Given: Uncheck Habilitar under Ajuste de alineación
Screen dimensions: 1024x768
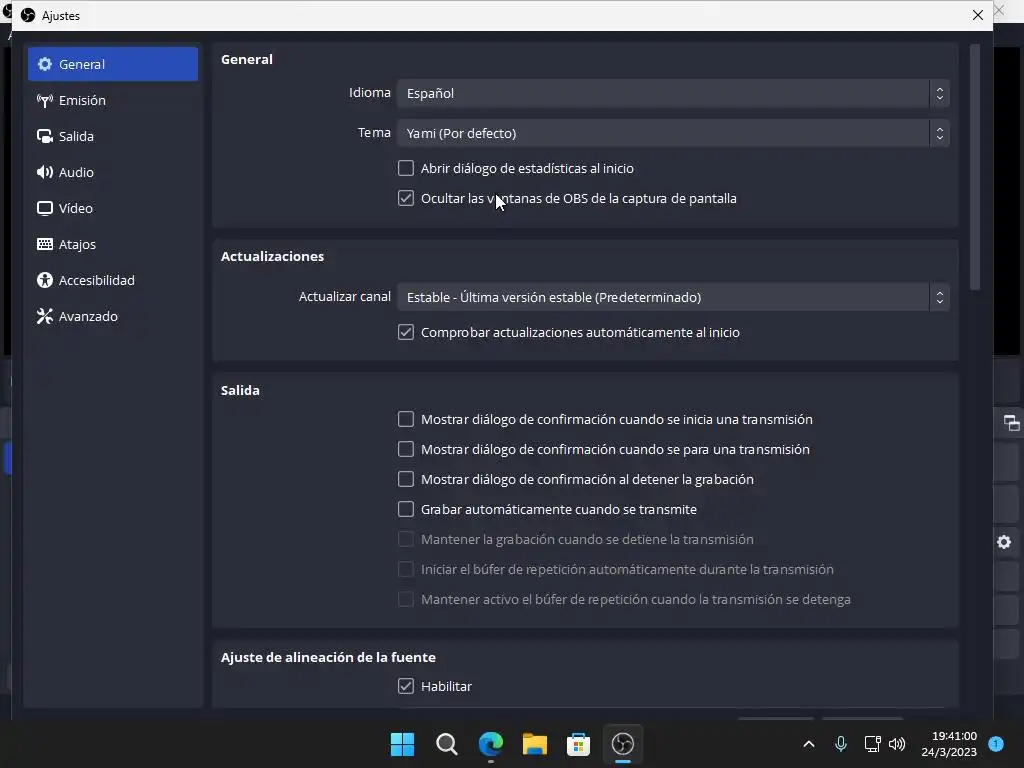Looking at the screenshot, I should tap(406, 686).
